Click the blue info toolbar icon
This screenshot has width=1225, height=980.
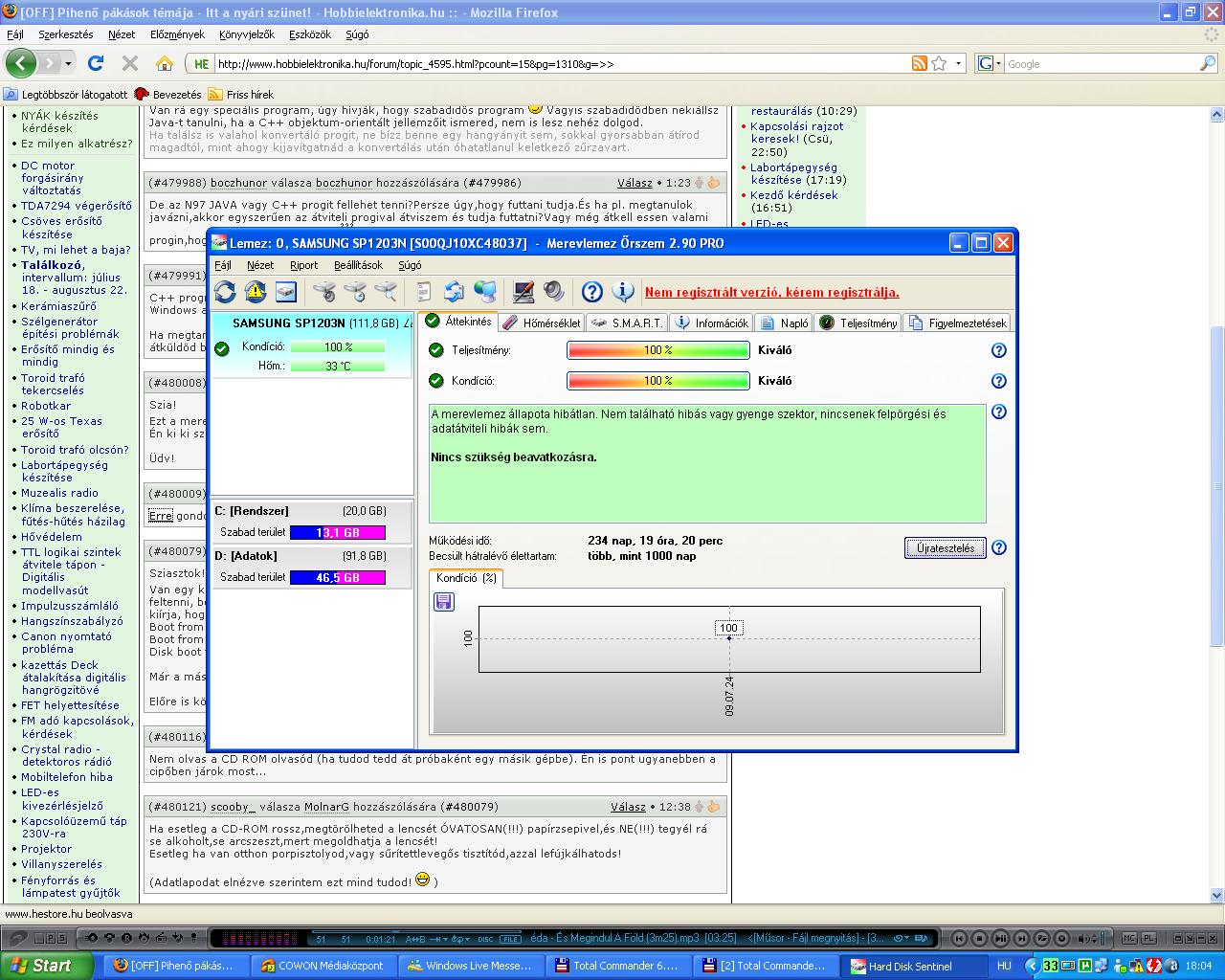(623, 292)
